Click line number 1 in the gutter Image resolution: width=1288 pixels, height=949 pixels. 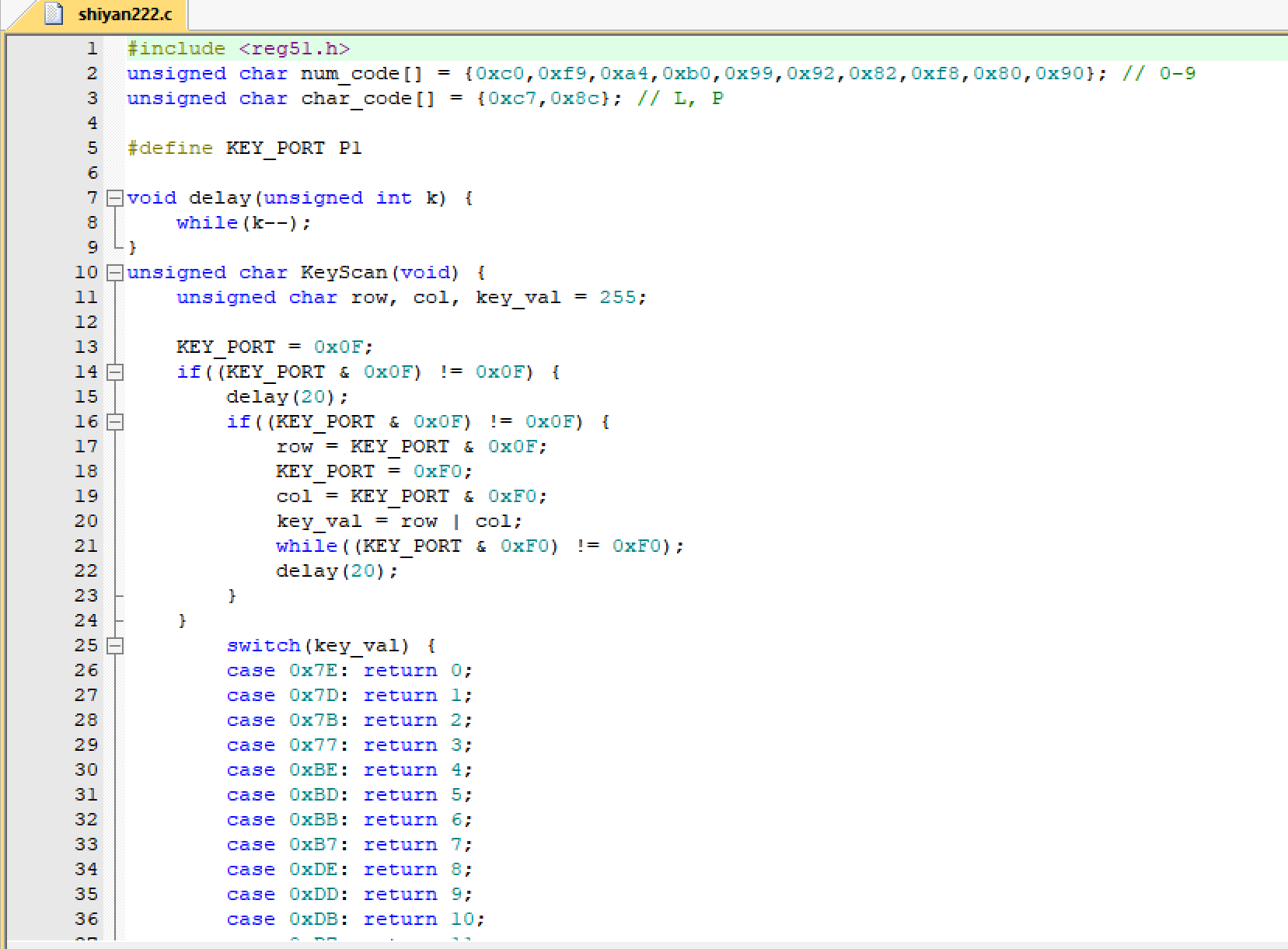tap(92, 48)
